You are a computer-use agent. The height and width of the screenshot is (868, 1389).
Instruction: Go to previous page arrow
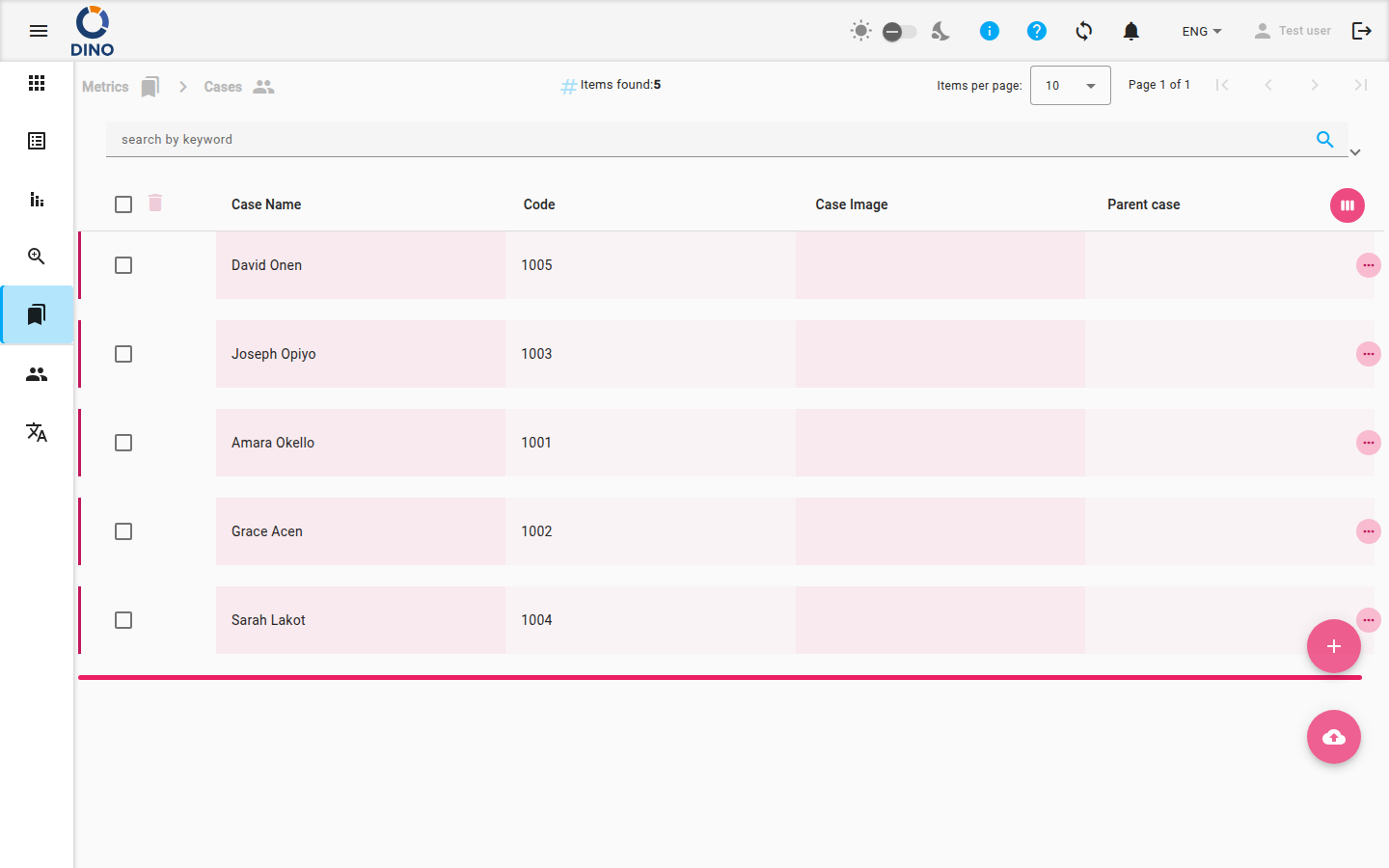[x=1268, y=85]
